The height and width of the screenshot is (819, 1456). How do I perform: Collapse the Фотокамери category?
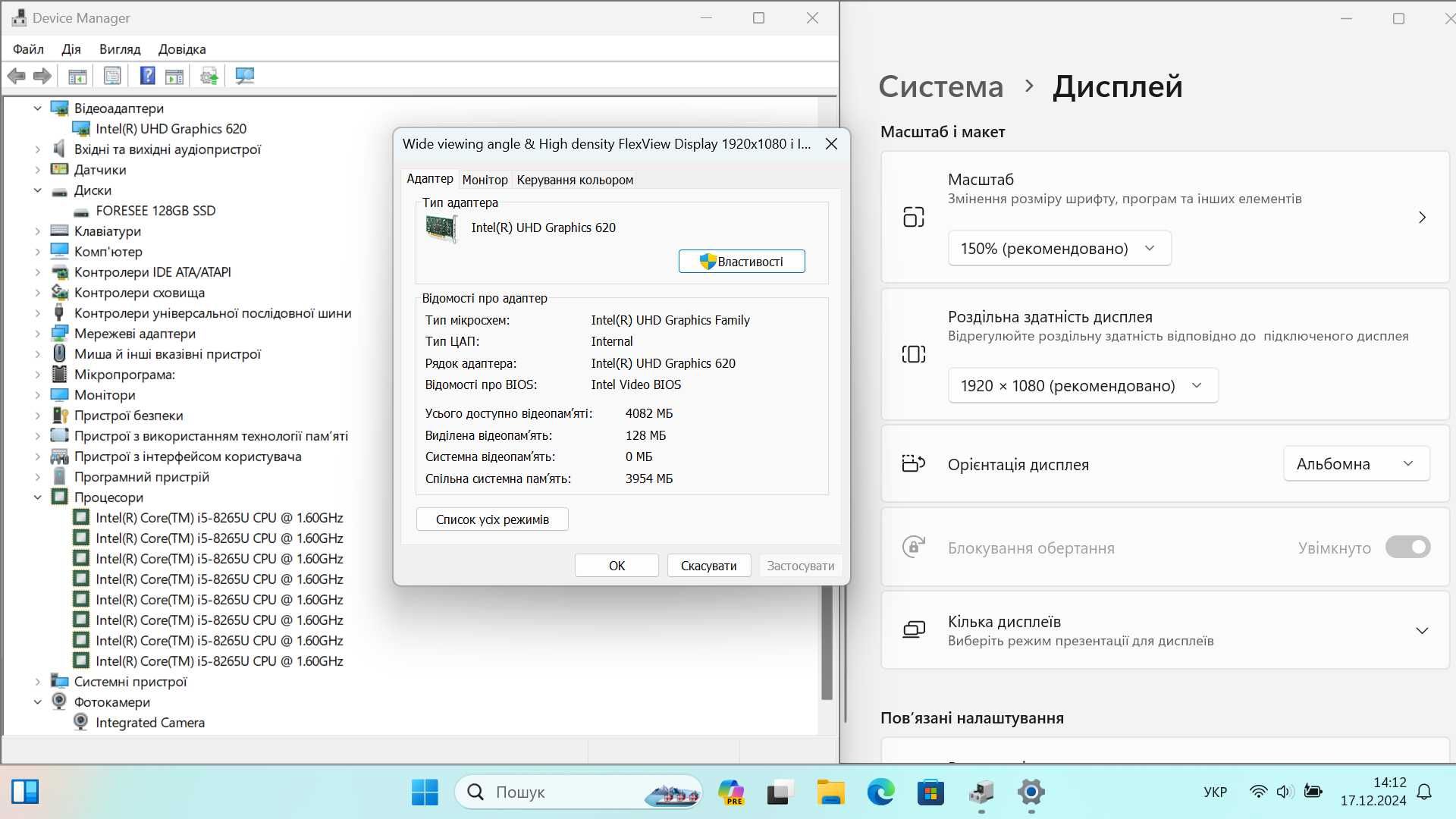pos(37,702)
